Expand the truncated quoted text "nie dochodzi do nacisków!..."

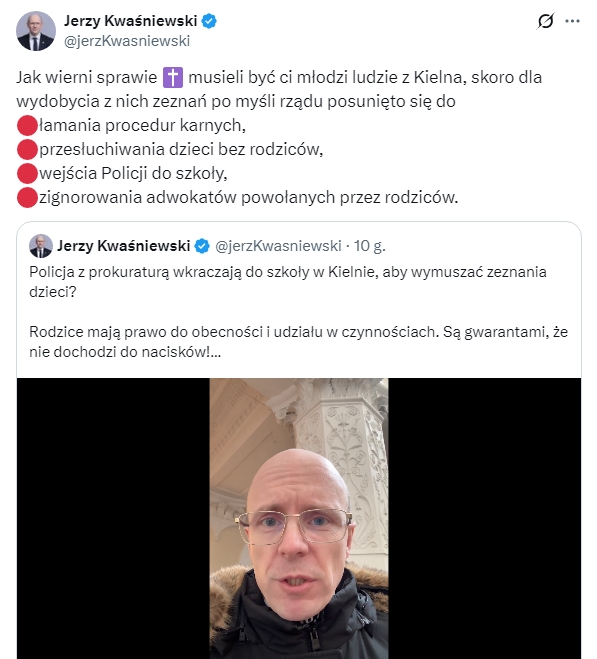(125, 352)
